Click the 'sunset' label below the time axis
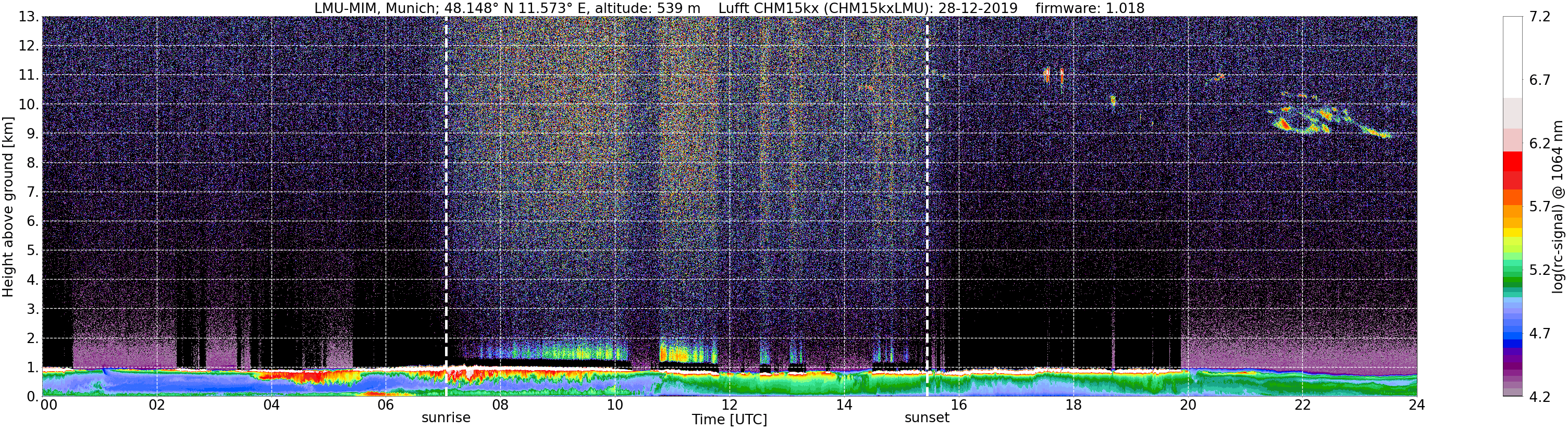1568x430 pixels. pos(927,418)
